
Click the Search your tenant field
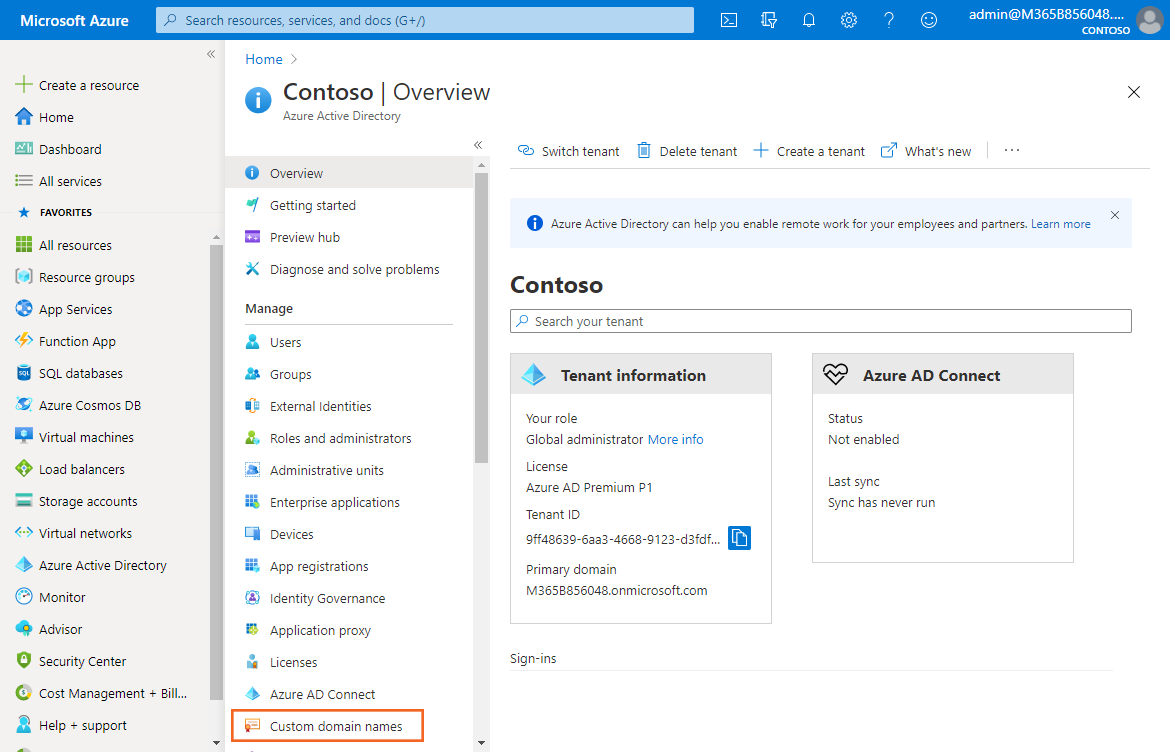coord(820,321)
